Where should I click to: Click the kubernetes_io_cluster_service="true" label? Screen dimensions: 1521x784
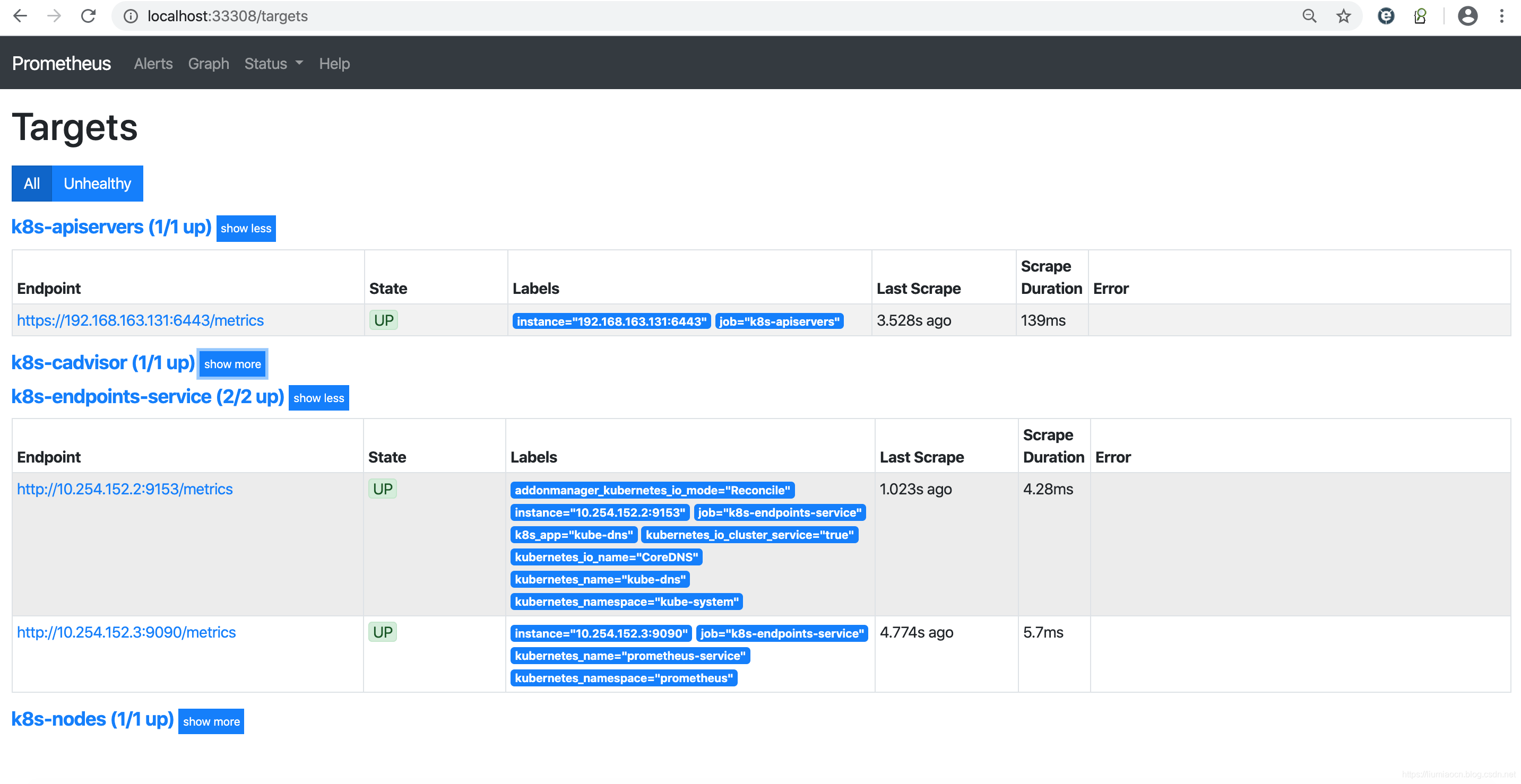pos(749,535)
